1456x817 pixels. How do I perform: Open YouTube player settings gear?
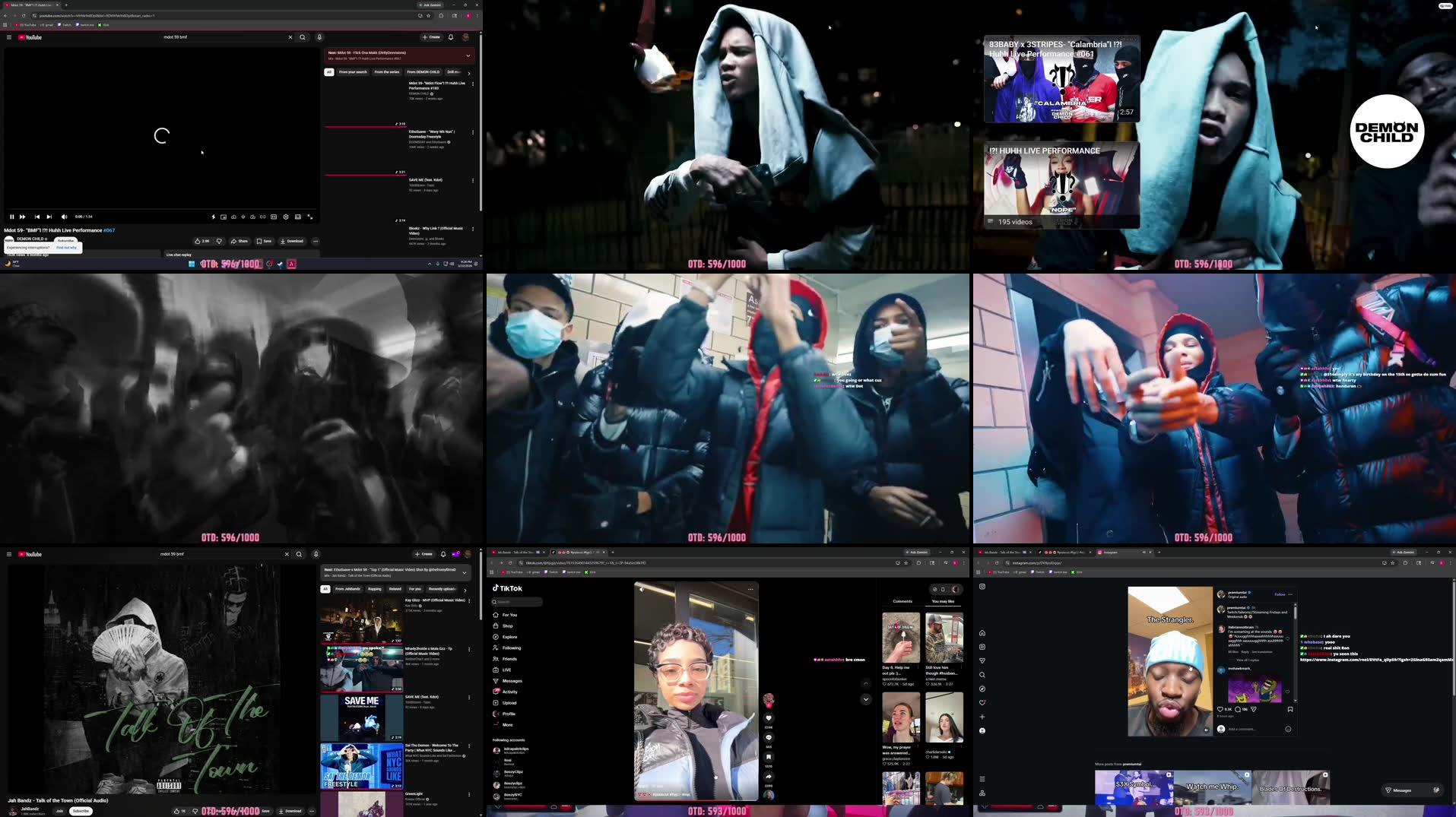286,217
